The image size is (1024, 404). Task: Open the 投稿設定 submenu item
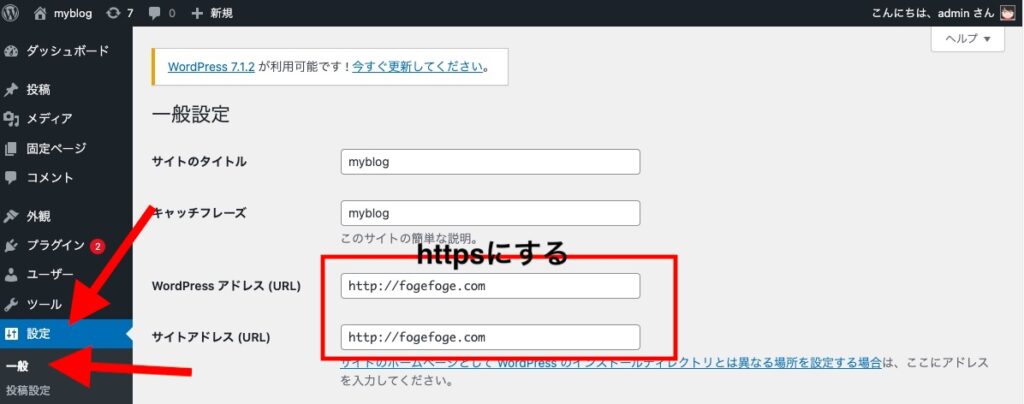click(27, 391)
